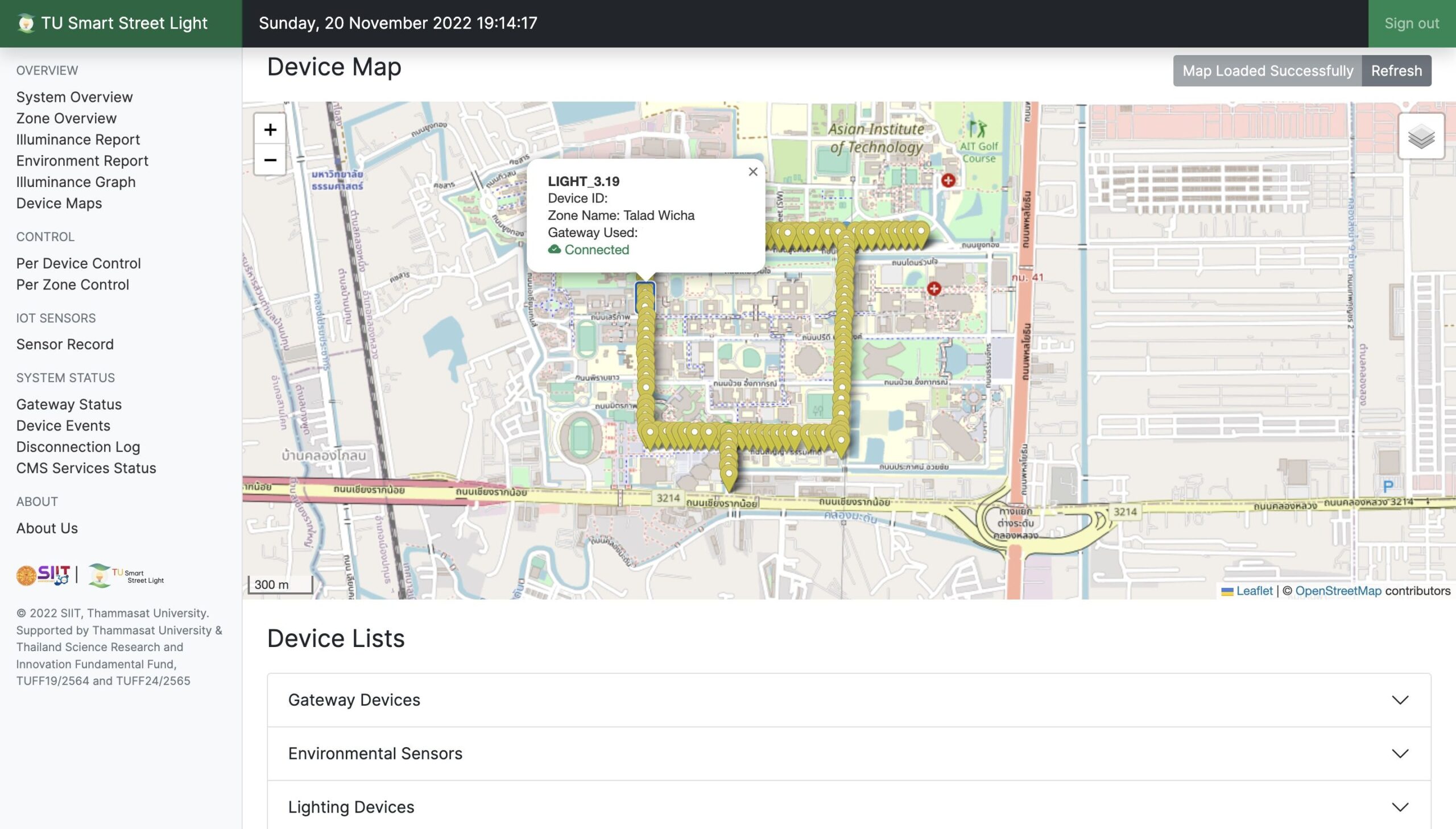Click the TU Smart Street Light logo
This screenshot has width=1456, height=829.
tap(26, 23)
